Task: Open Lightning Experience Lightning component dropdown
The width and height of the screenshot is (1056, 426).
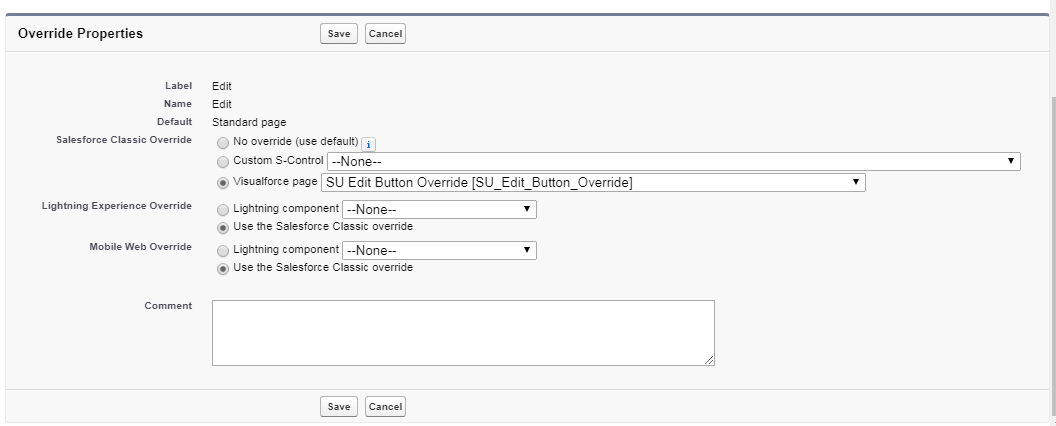Action: (439, 209)
